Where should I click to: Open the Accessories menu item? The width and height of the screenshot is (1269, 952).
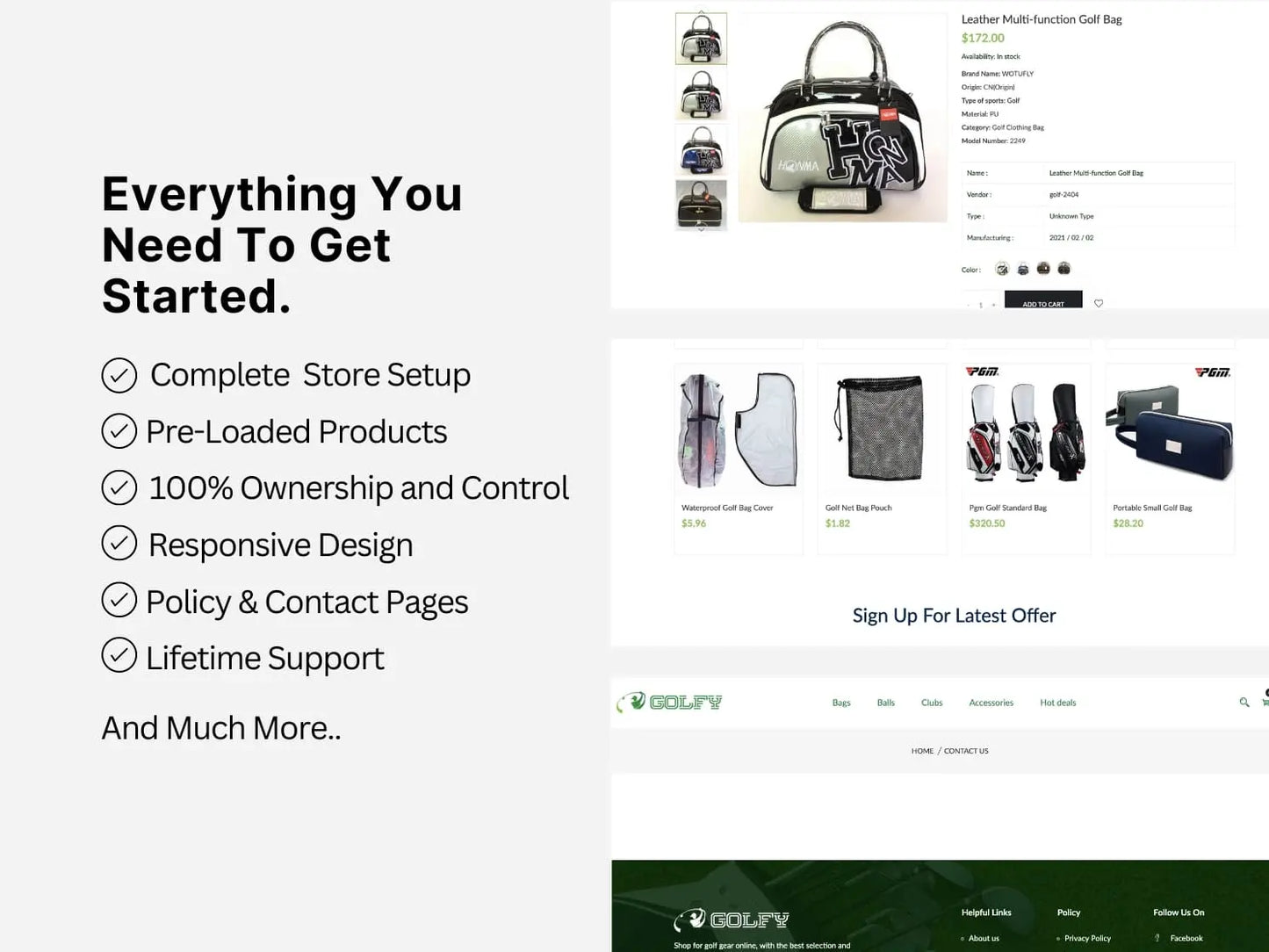[991, 703]
